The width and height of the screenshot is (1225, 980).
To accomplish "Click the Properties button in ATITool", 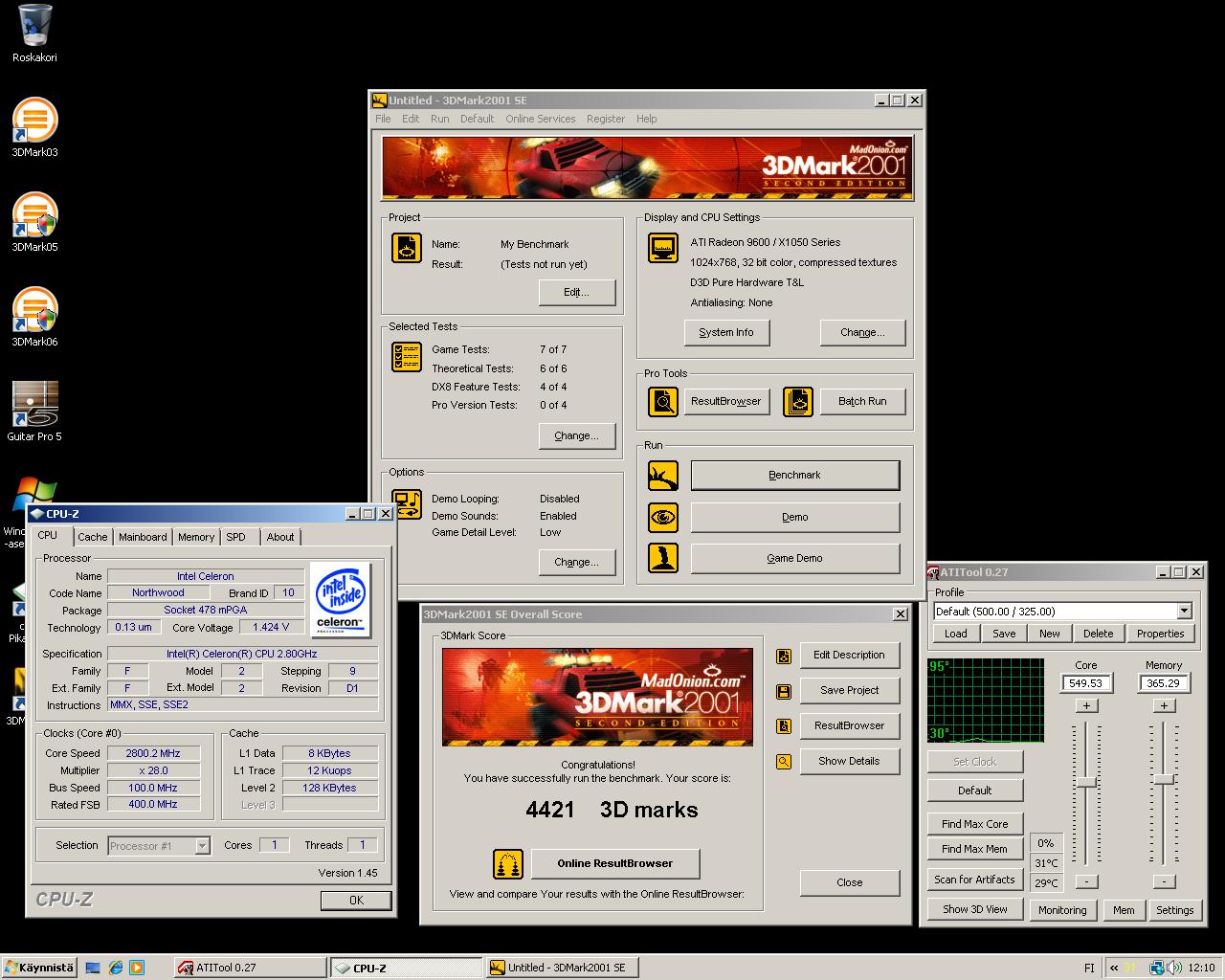I will coord(1161,634).
